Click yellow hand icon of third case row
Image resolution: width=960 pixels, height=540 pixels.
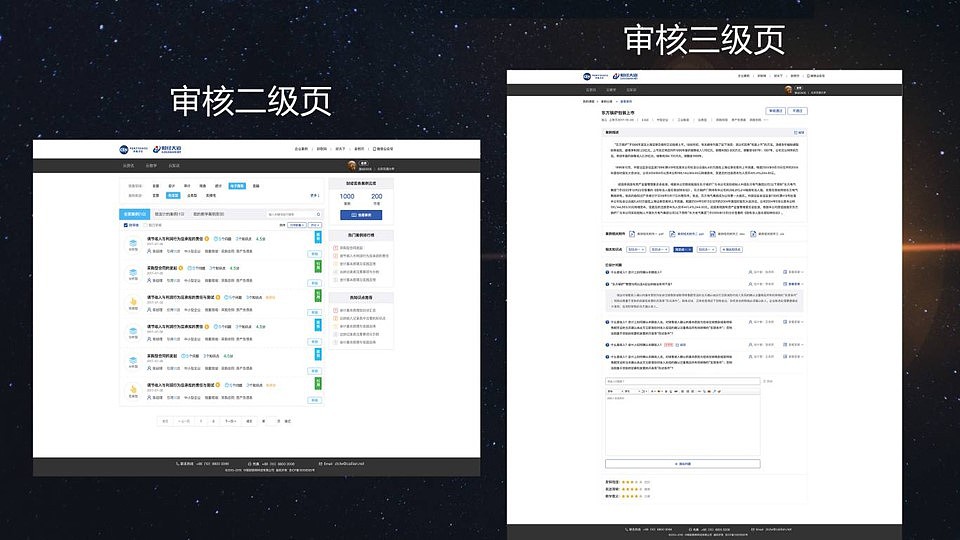click(x=133, y=301)
